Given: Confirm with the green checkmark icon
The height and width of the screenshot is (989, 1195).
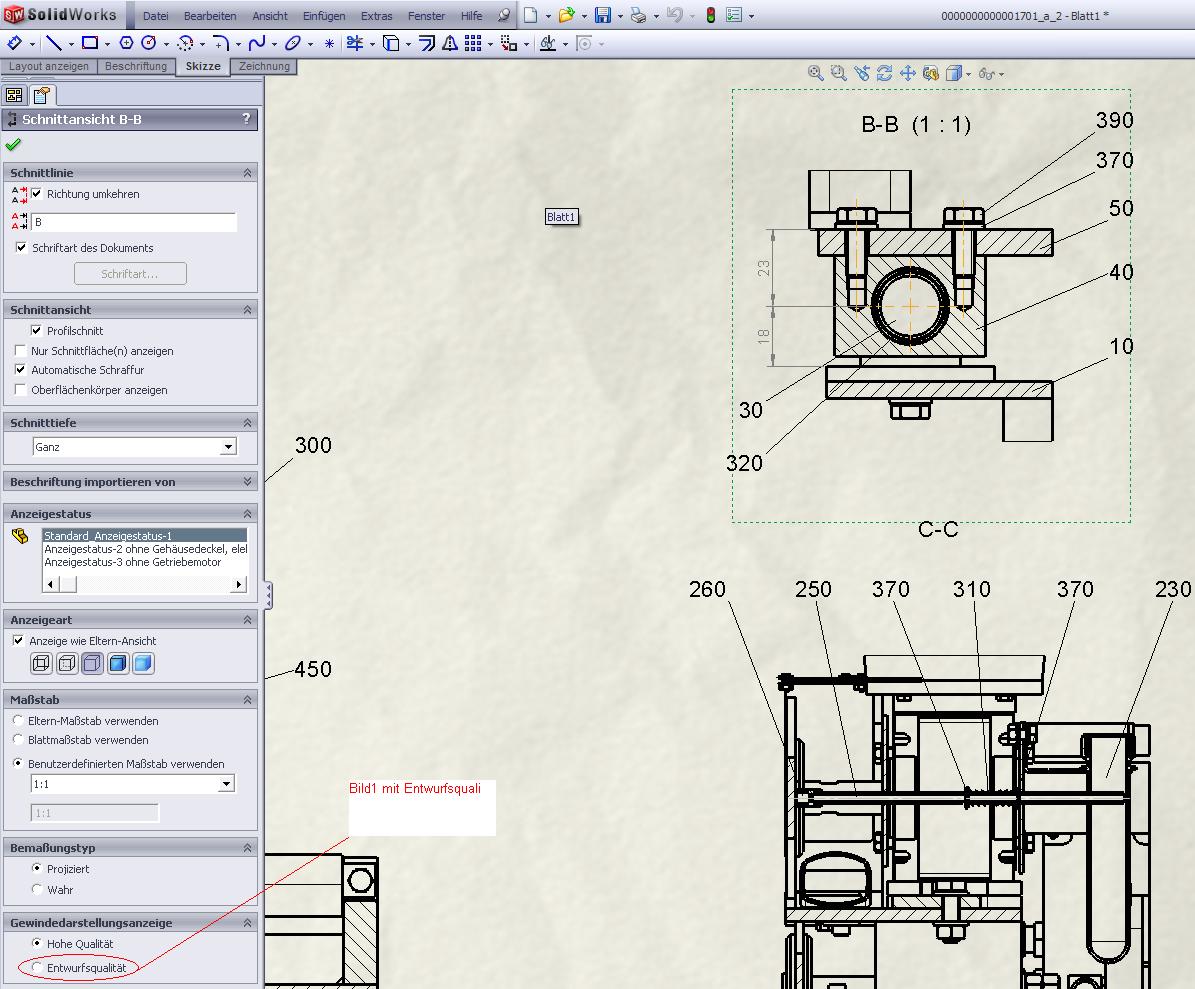Looking at the screenshot, I should (13, 145).
